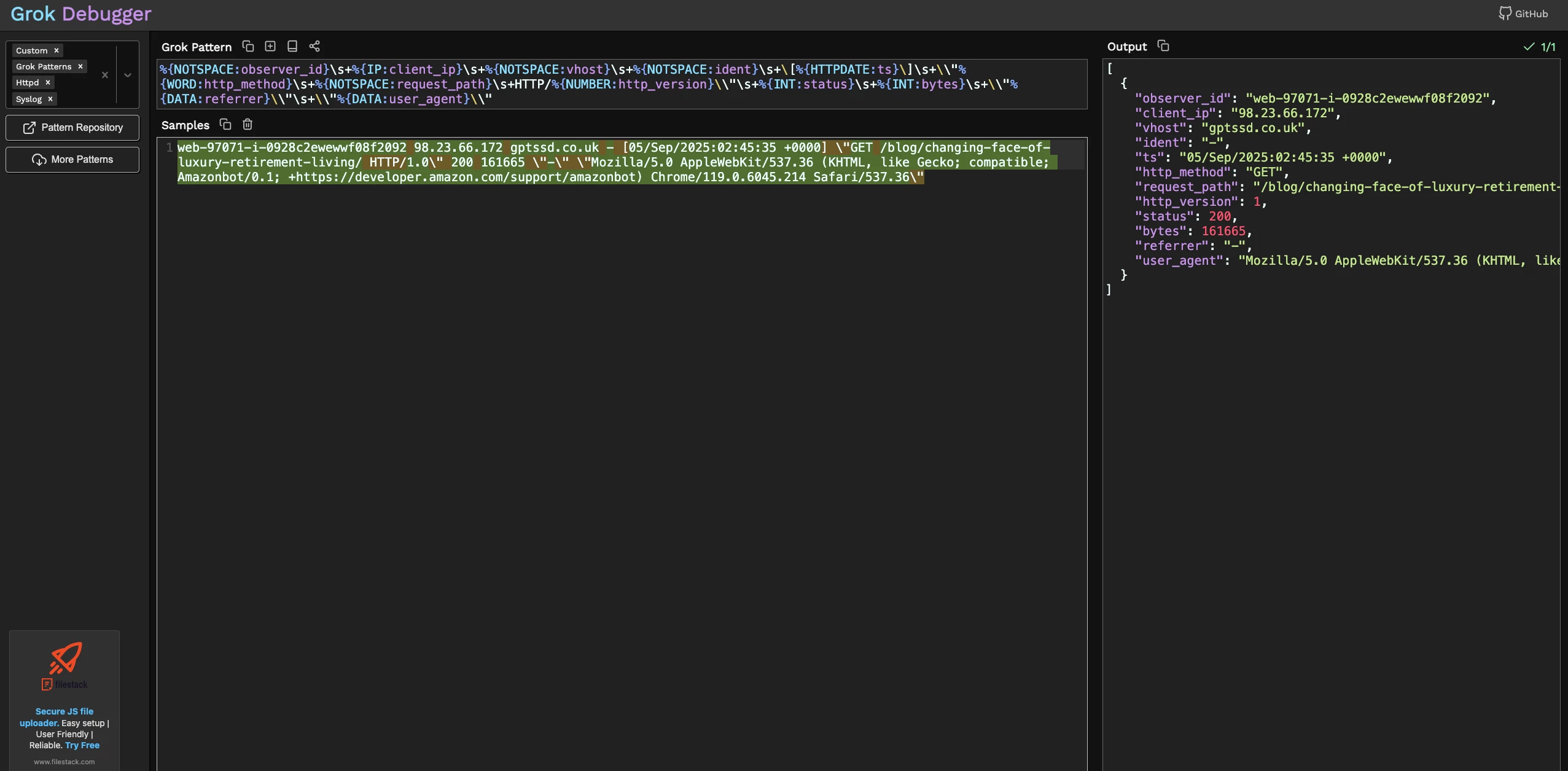Click the 1/1 match indicator

(x=1540, y=47)
